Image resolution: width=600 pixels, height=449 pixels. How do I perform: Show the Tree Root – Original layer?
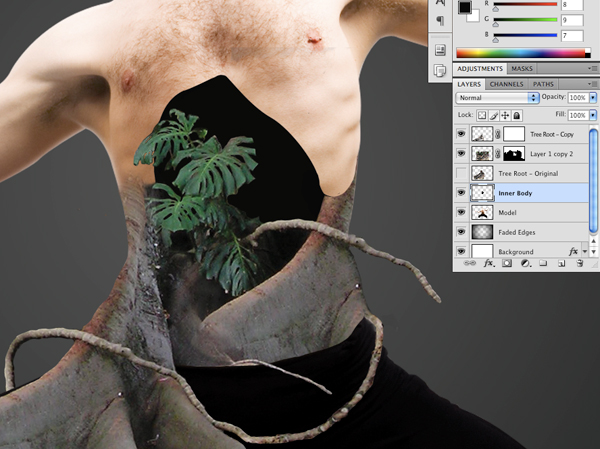[461, 173]
